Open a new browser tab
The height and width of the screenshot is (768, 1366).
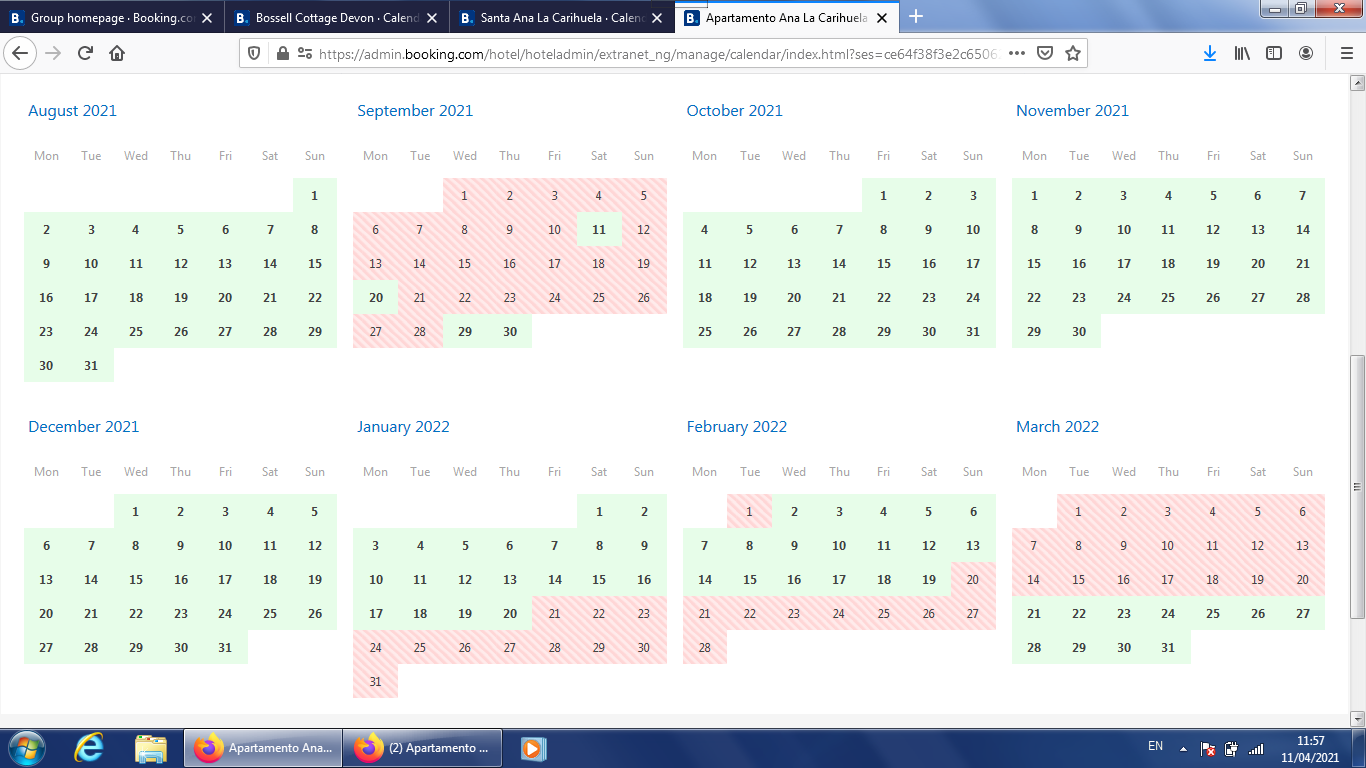click(916, 17)
